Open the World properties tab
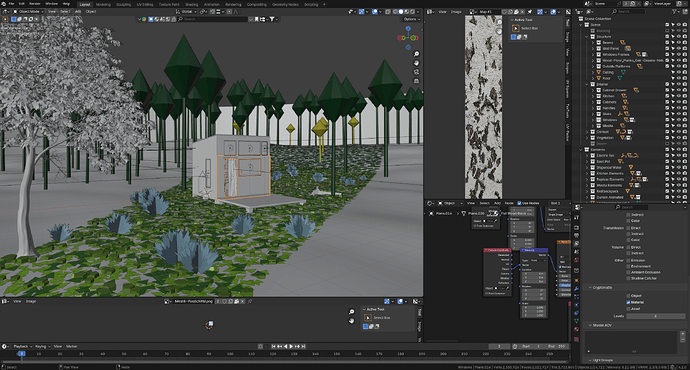 [576, 260]
